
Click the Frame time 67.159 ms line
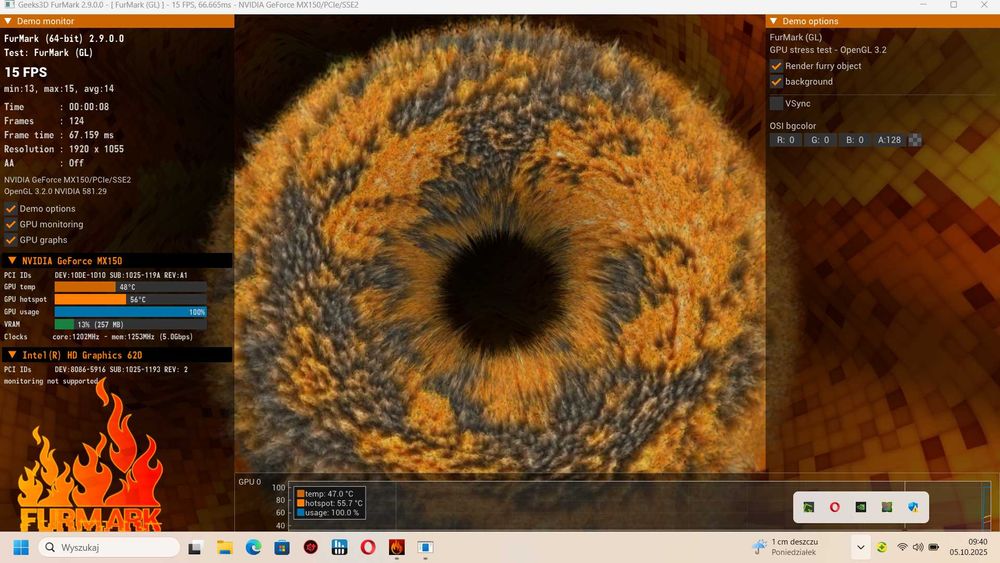[59, 135]
